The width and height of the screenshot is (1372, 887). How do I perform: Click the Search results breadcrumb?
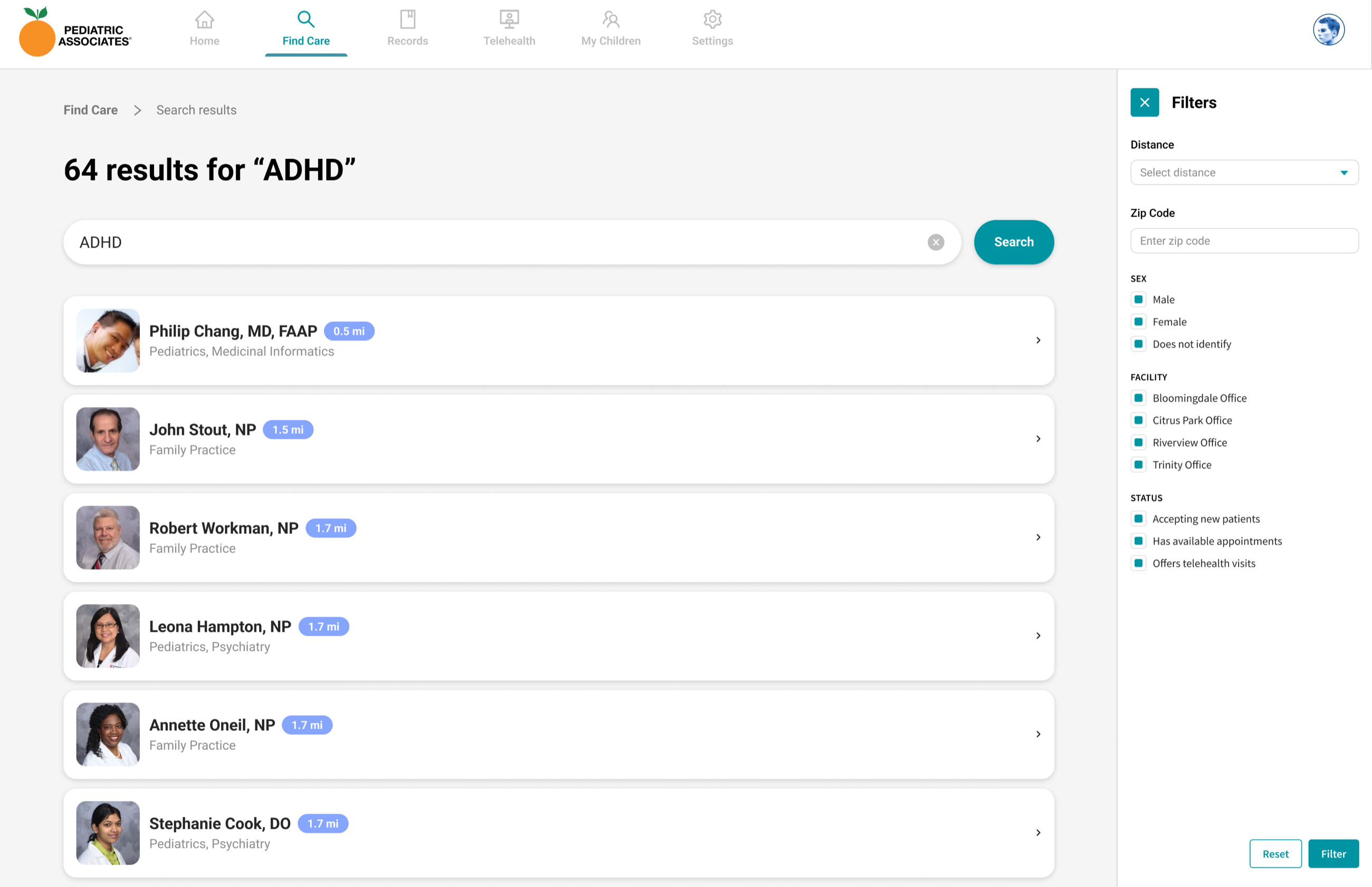click(196, 110)
